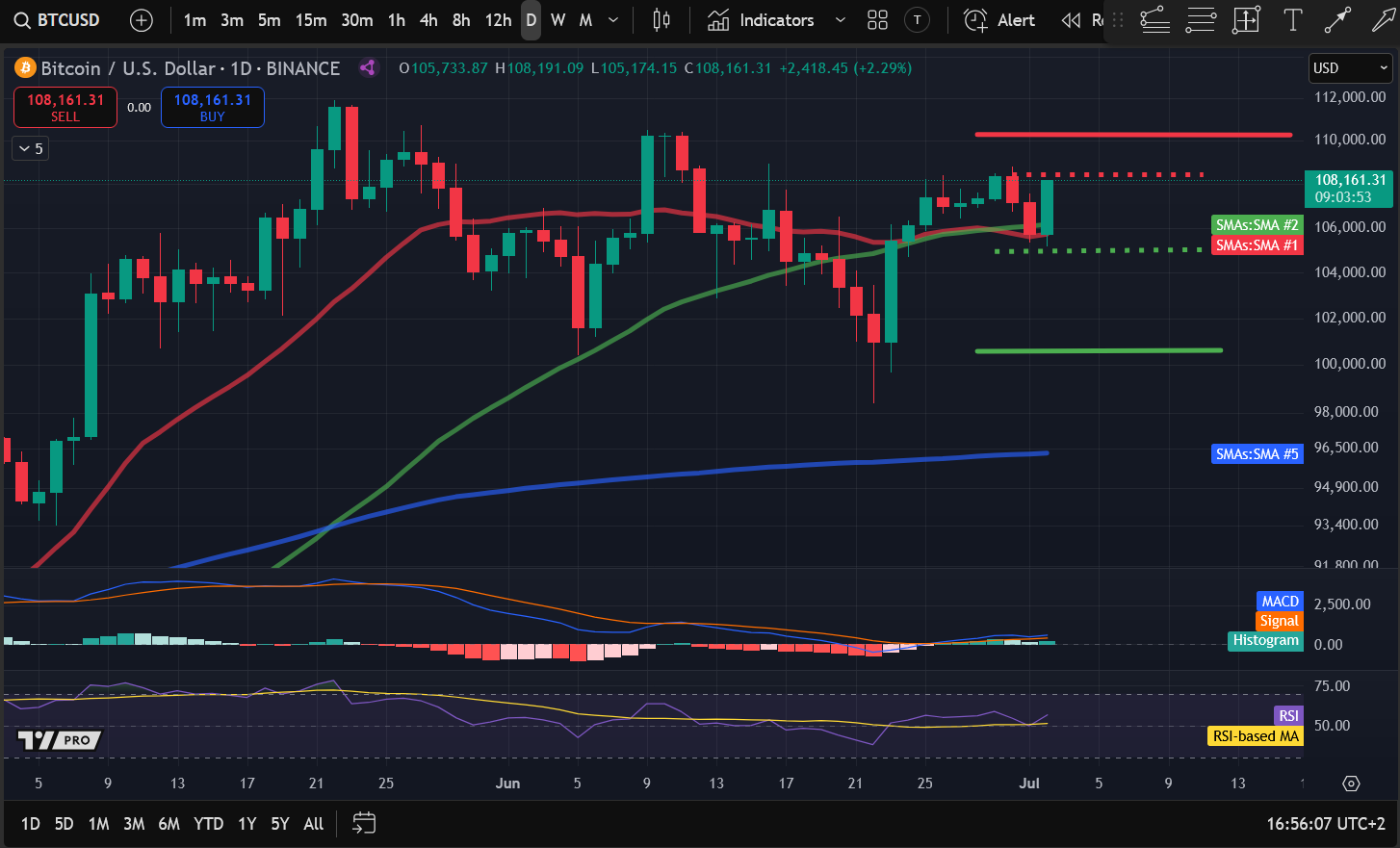Screen dimensions: 1400x848
Task: Select the dotted green horizontal line
Action: [x=1099, y=250]
